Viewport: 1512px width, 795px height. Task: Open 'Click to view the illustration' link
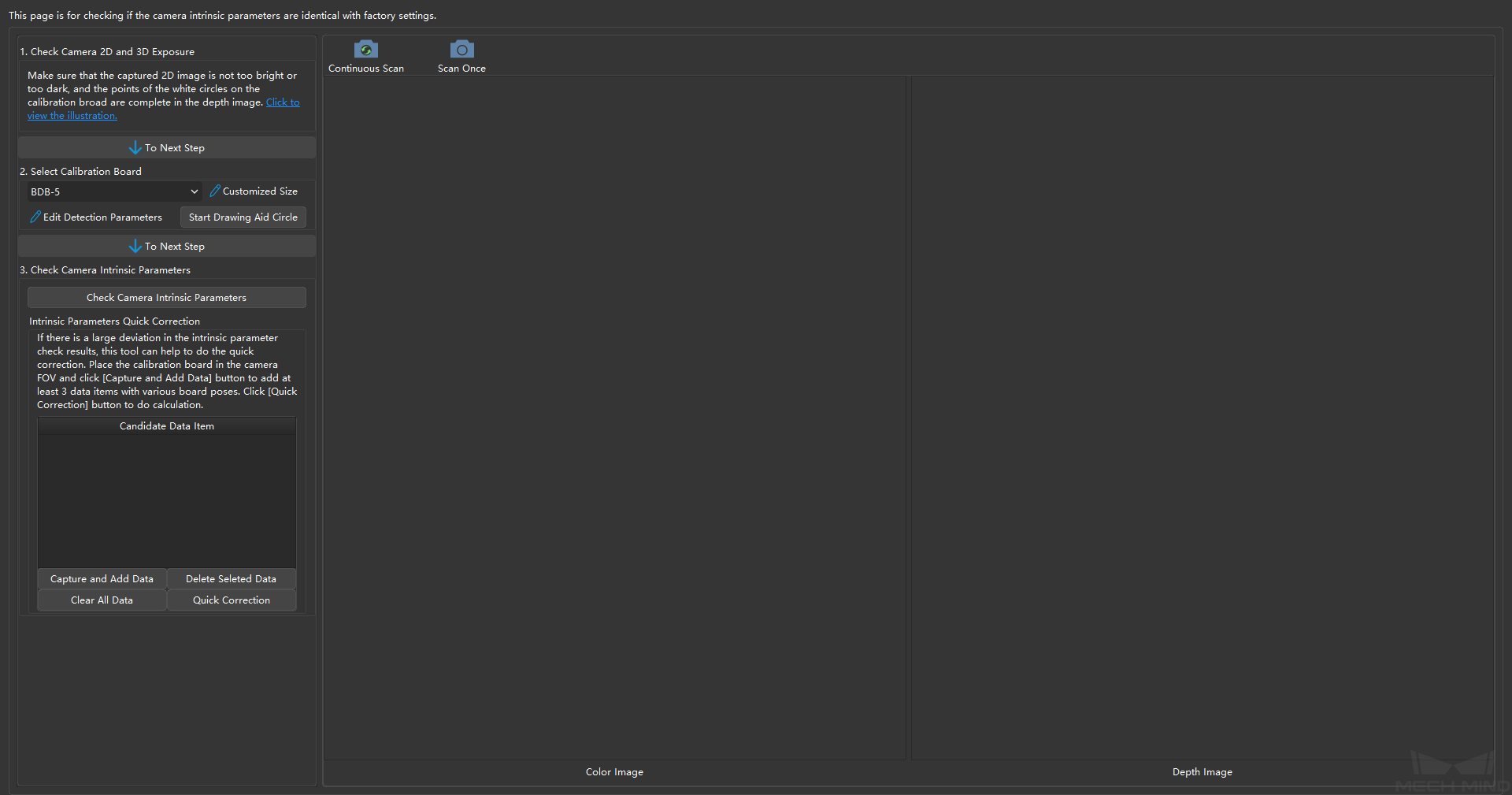click(x=283, y=102)
